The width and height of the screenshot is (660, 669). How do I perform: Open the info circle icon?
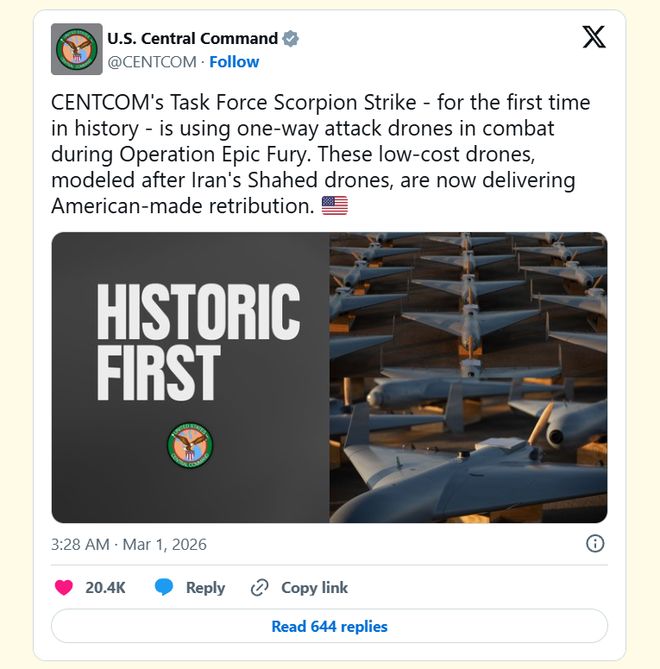594,544
